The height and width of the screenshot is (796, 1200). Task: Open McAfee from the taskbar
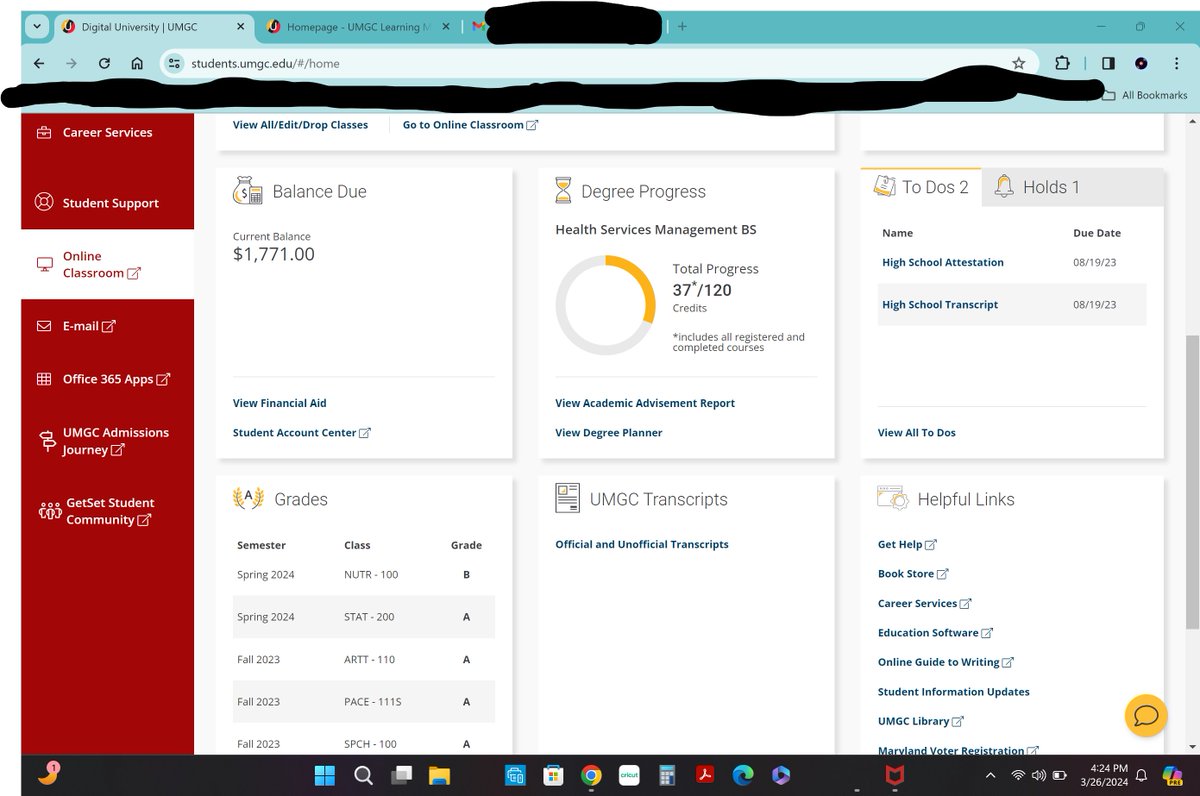point(895,775)
